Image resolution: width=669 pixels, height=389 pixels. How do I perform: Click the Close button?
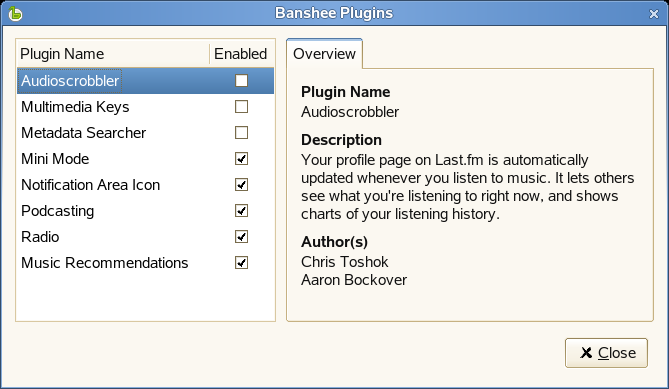click(606, 353)
